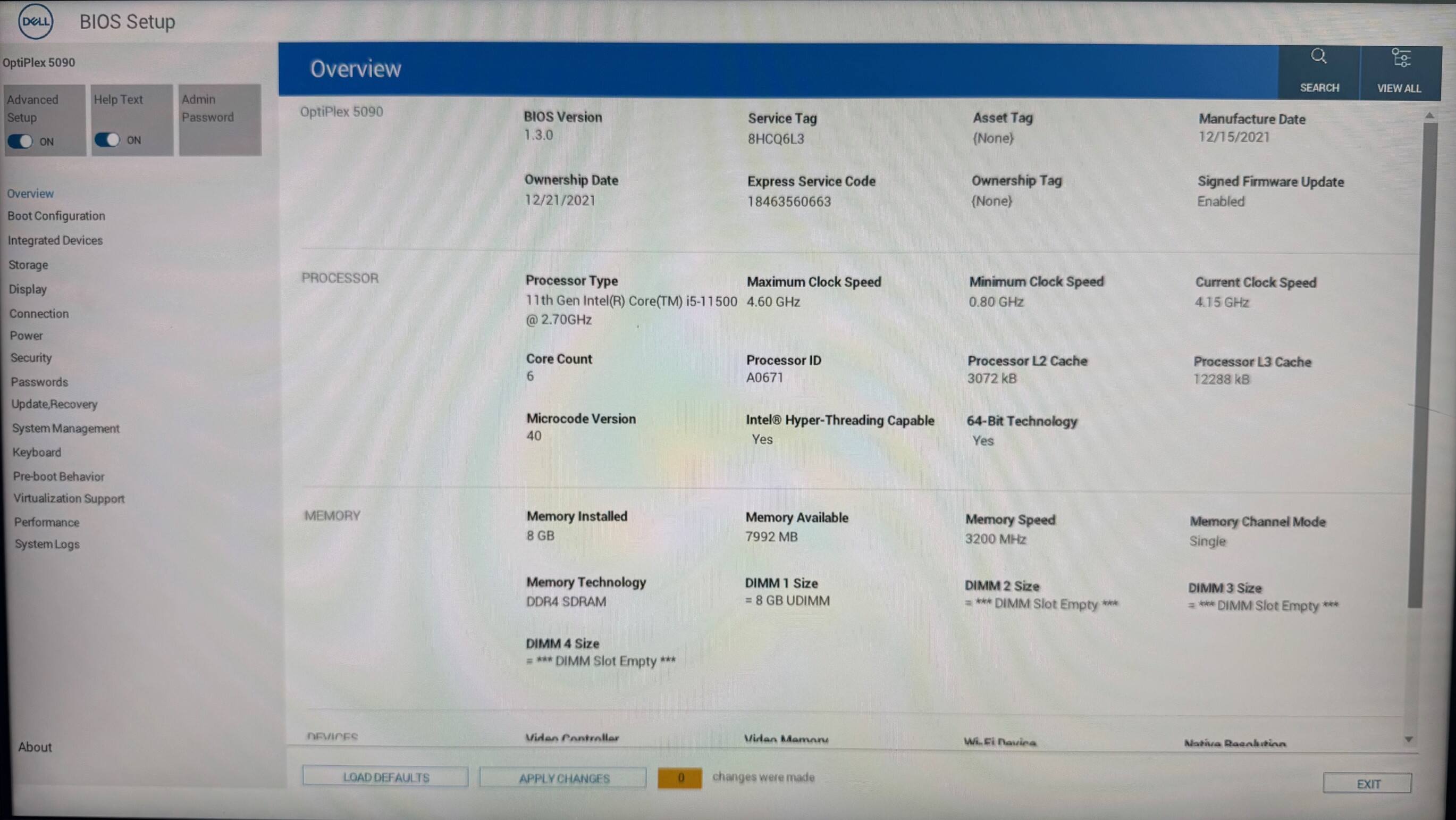The width and height of the screenshot is (1456, 820).
Task: Open Keyboard settings
Action: pyautogui.click(x=37, y=453)
